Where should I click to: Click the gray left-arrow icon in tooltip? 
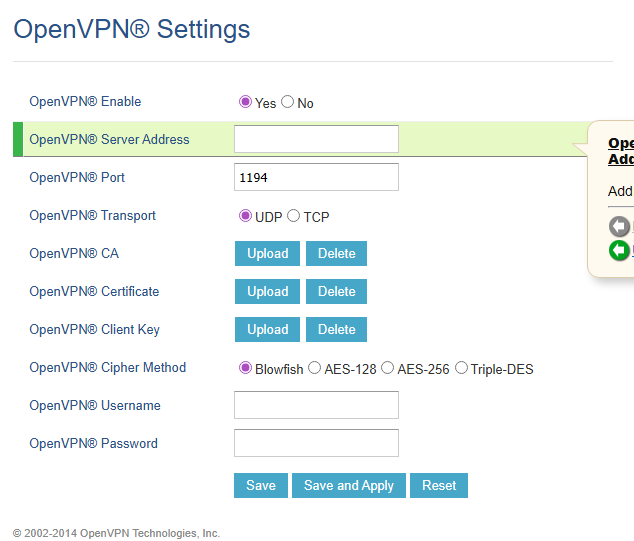(x=619, y=227)
